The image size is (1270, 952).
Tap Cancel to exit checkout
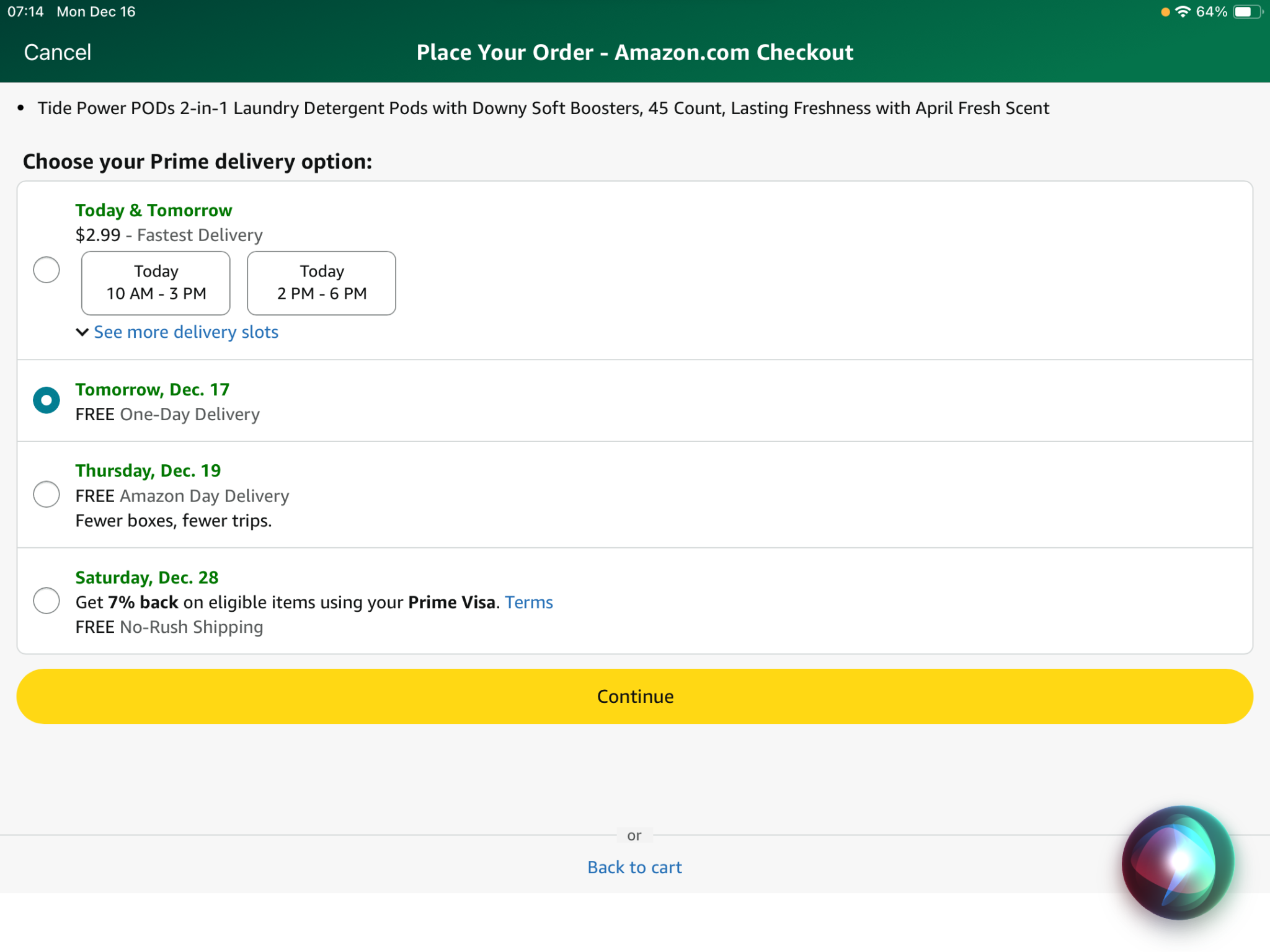coord(58,53)
